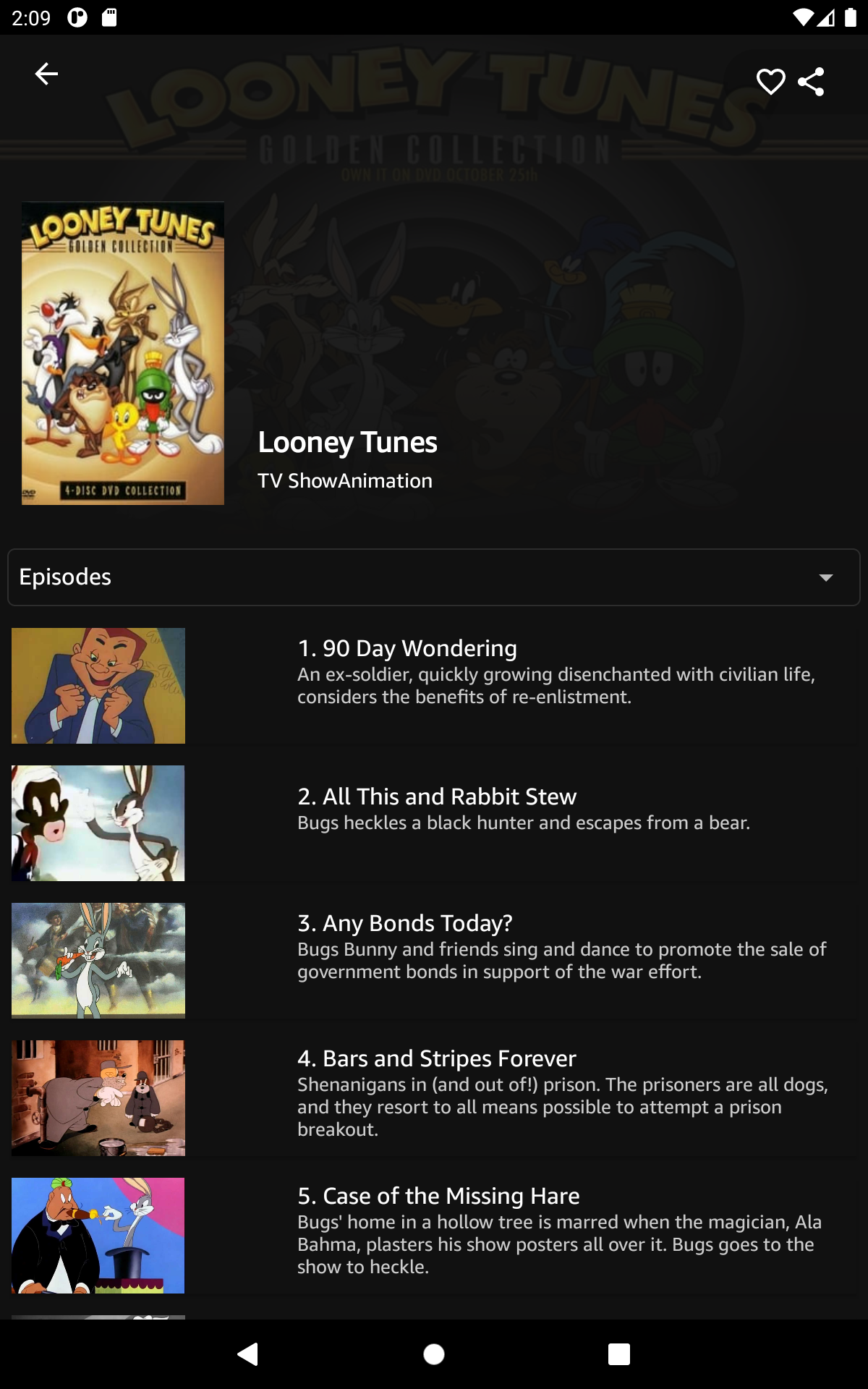
Task: Open the 90 Day Wondering episode thumbnail
Action: [98, 686]
